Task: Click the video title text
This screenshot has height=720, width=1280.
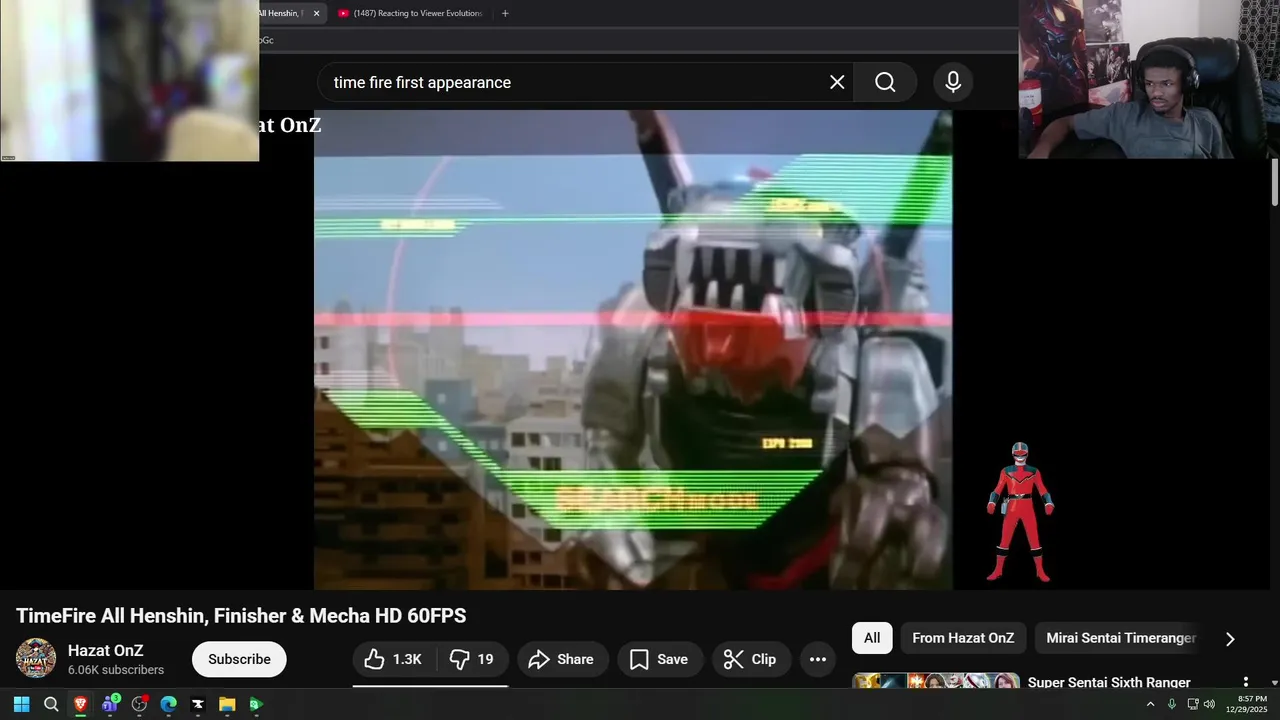Action: [x=241, y=616]
